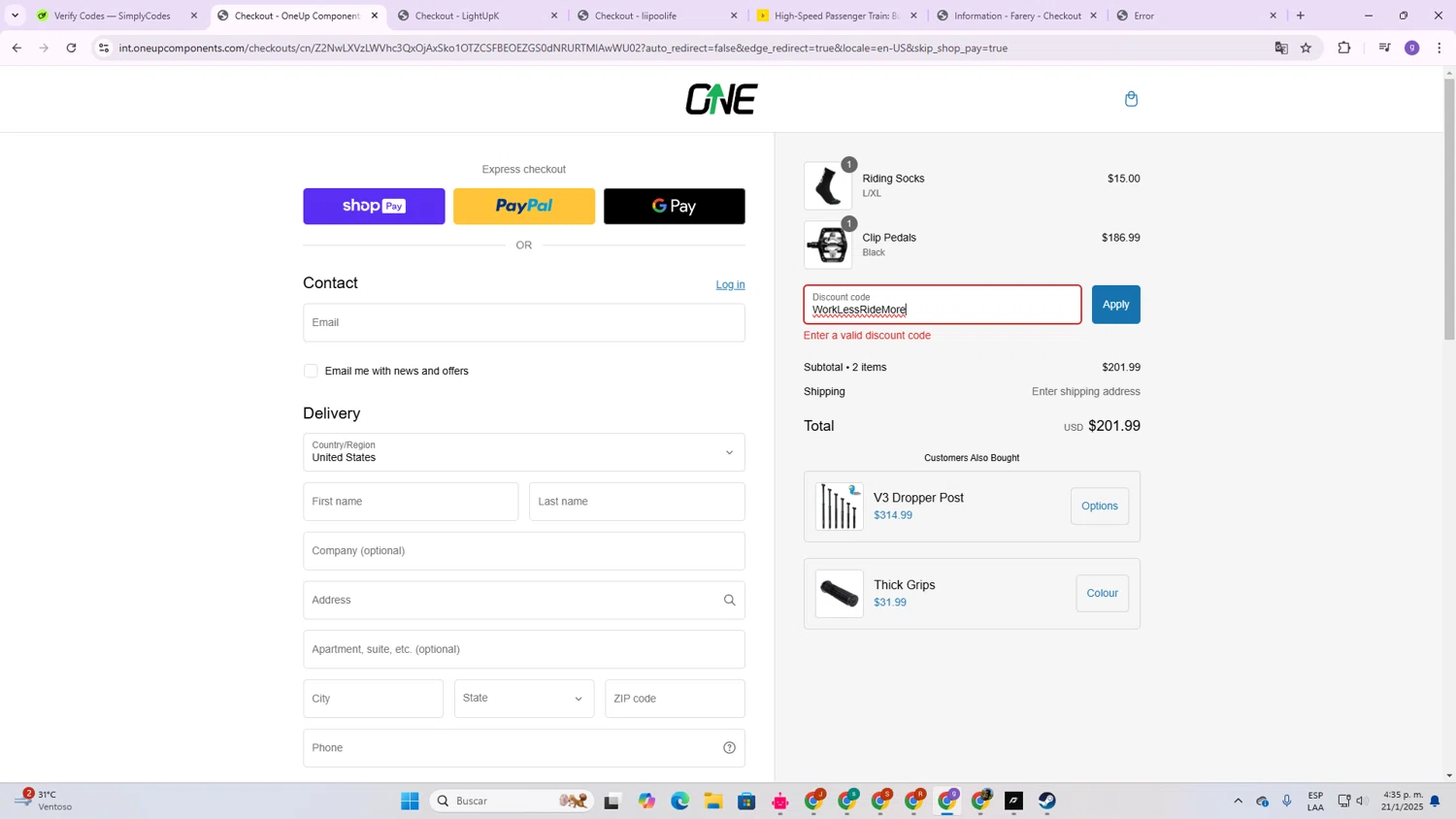Expand the Country/Region dropdown
This screenshot has width=1456, height=819.
[x=524, y=452]
